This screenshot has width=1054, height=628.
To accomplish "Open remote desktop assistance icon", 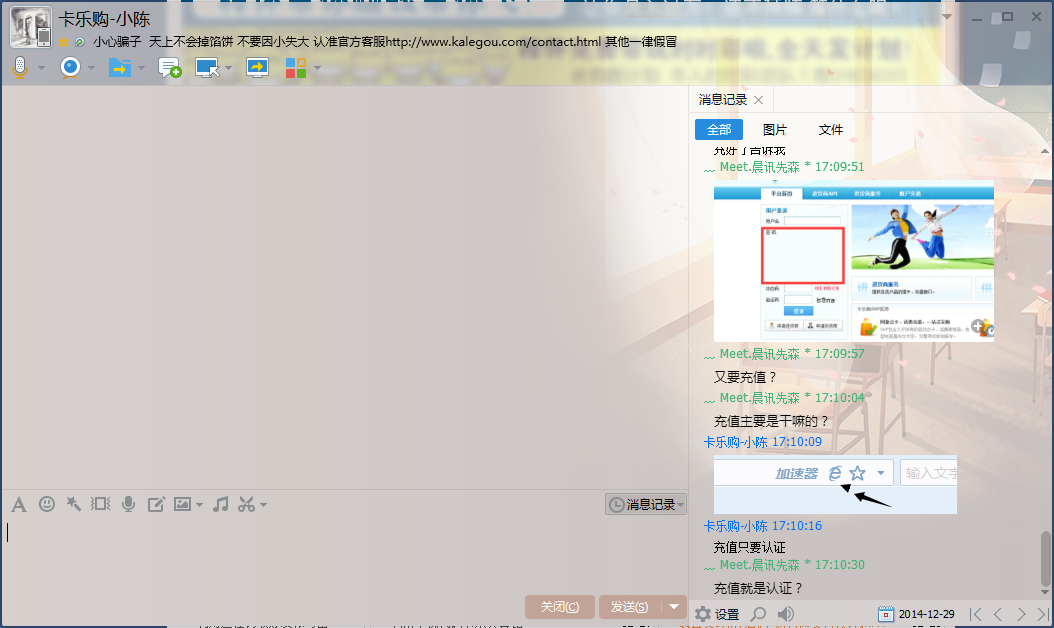I will tap(207, 68).
